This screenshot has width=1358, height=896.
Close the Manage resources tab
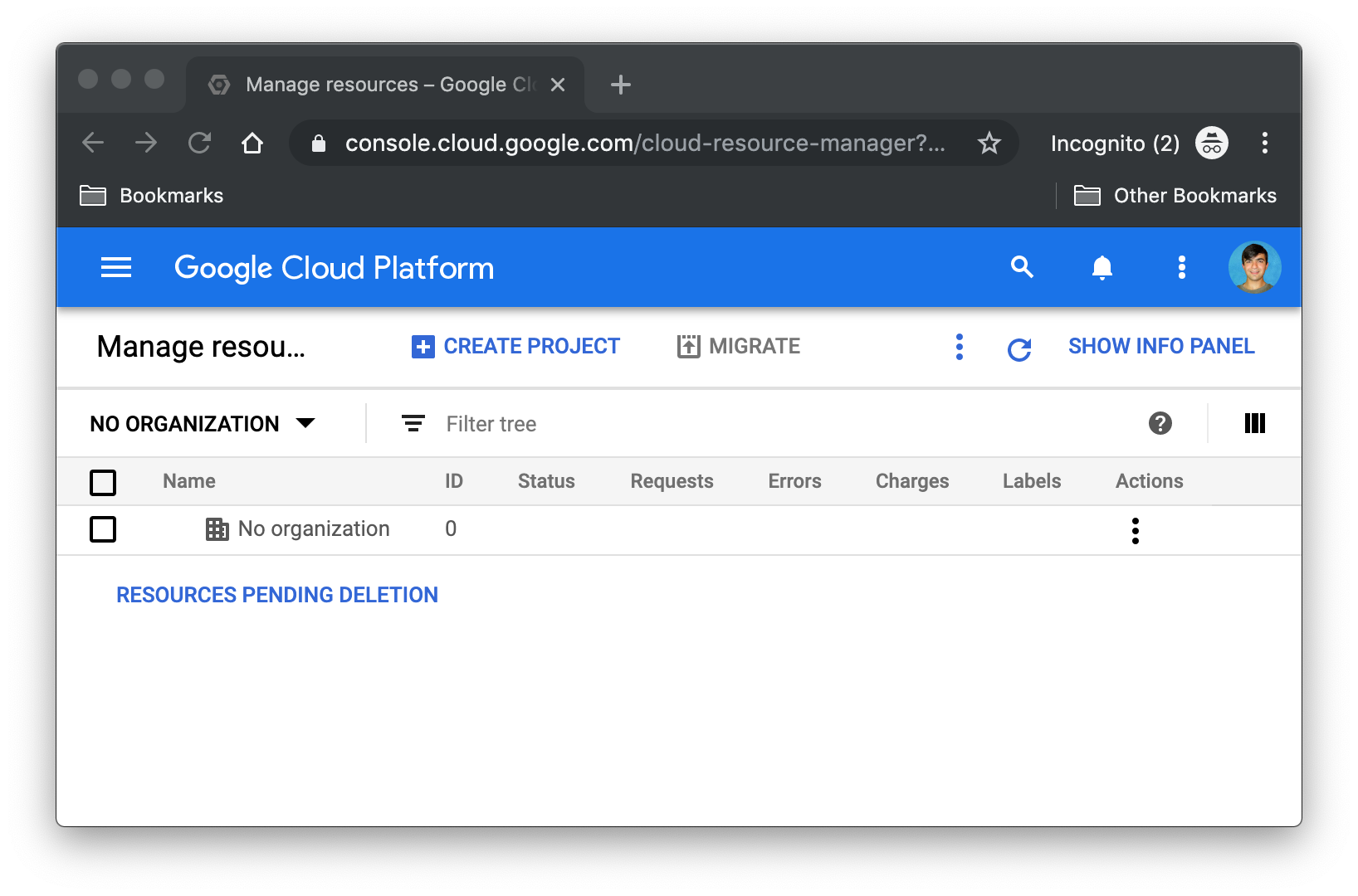click(558, 85)
